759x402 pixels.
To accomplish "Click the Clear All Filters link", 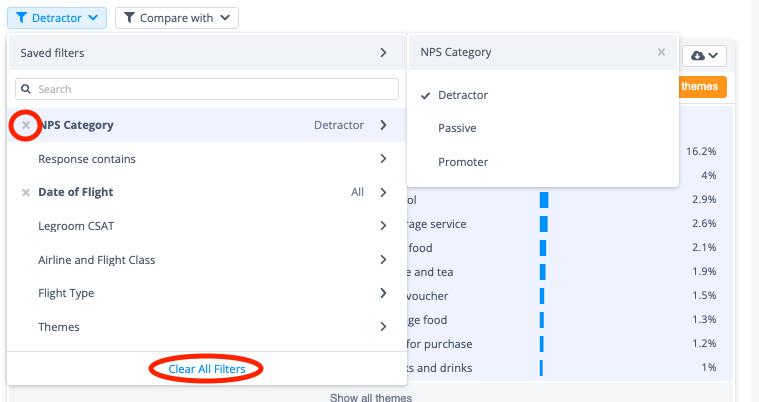I will tap(207, 369).
